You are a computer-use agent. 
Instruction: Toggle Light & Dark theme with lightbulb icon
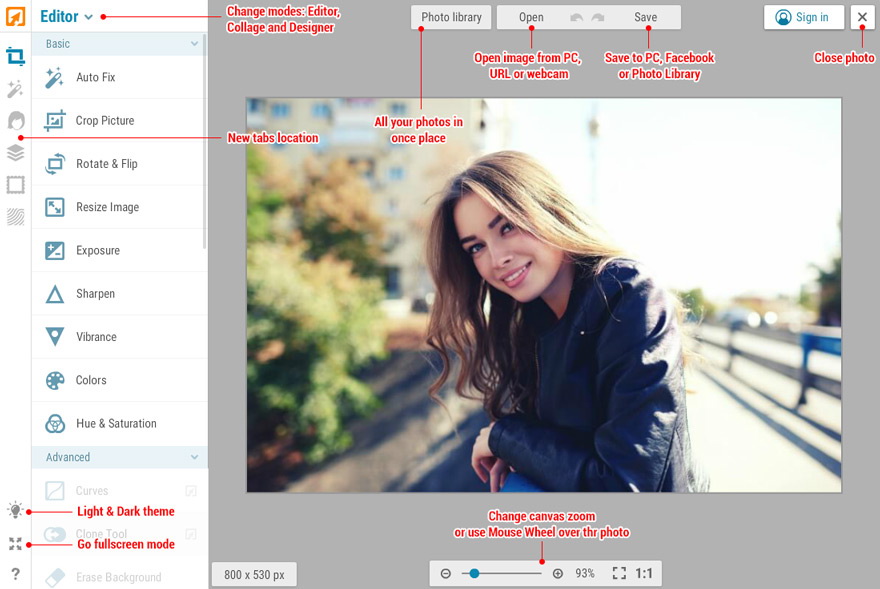[x=14, y=510]
